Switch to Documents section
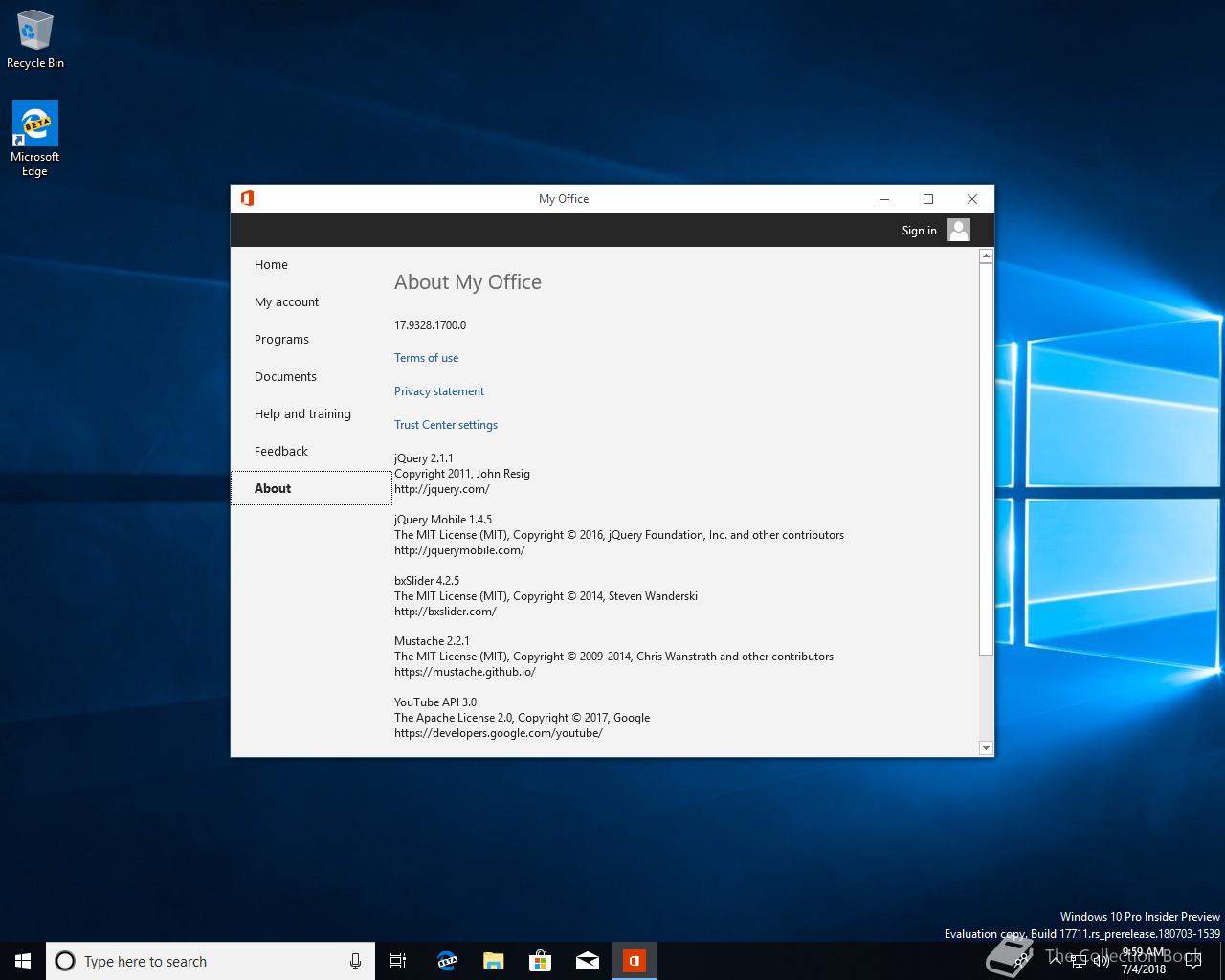This screenshot has width=1225, height=980. pyautogui.click(x=285, y=377)
